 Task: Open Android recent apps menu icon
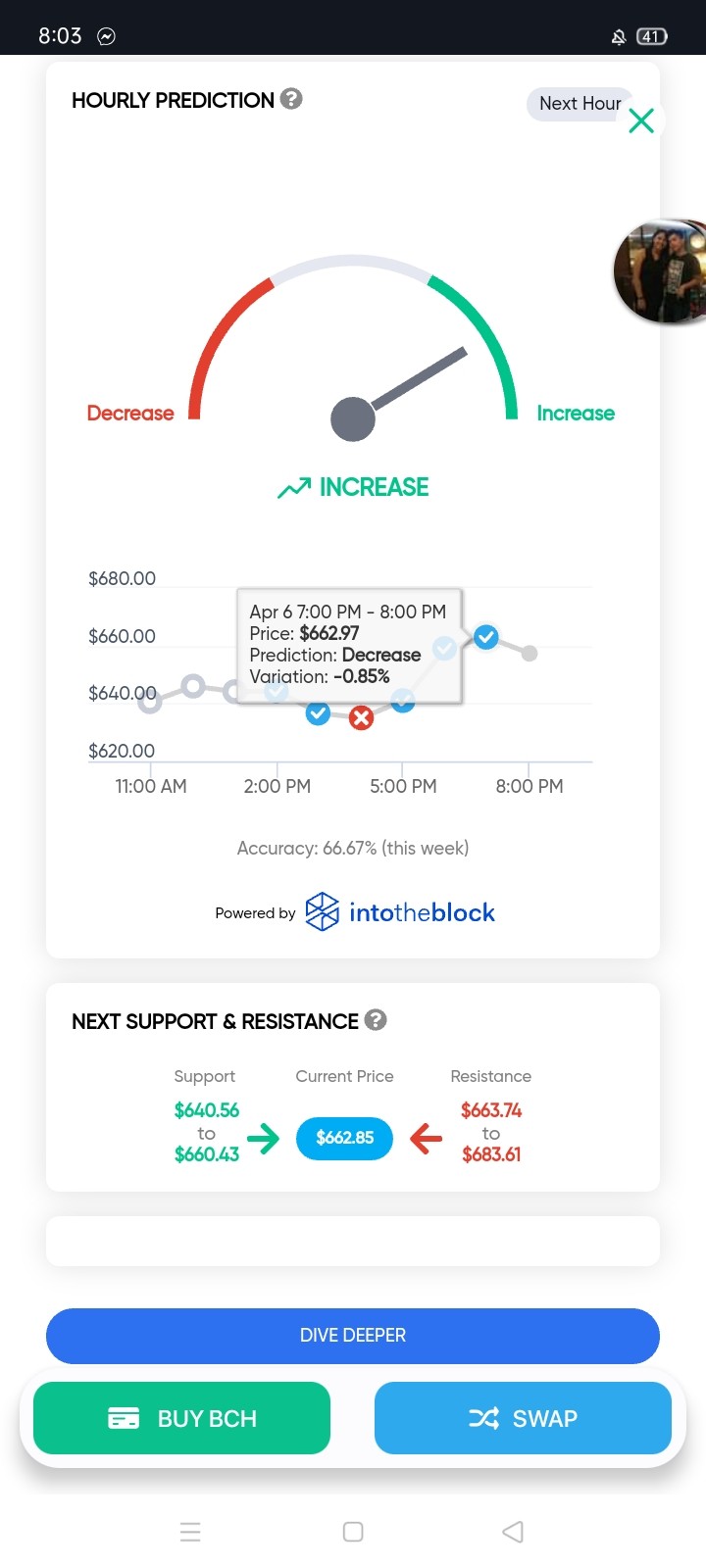(190, 1532)
